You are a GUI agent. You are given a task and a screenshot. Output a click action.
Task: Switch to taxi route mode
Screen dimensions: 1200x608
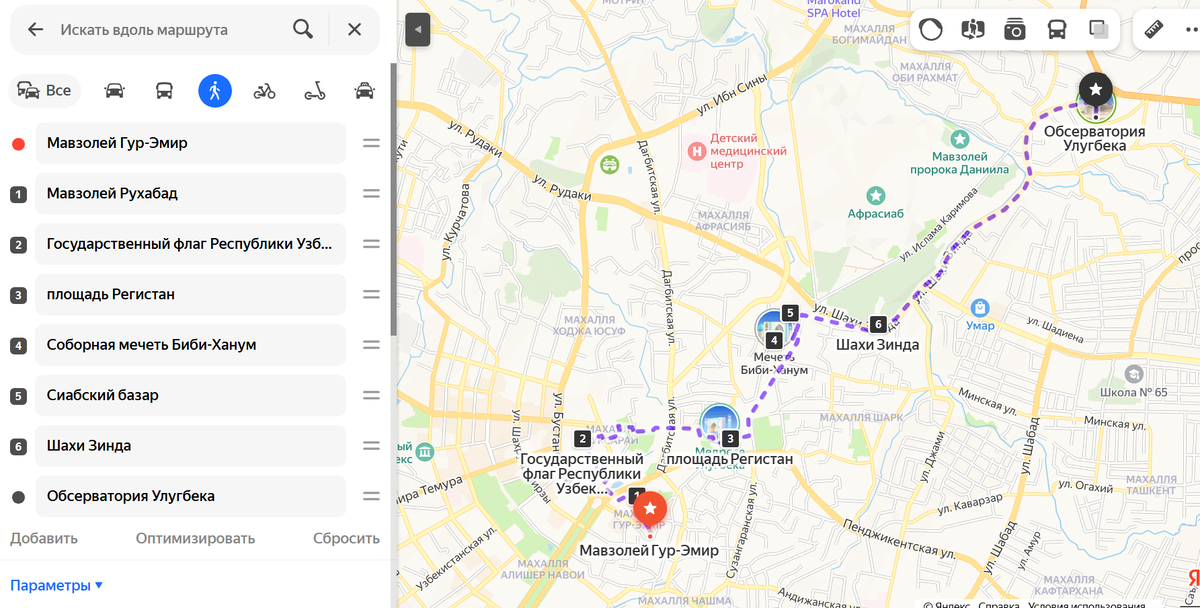365,91
